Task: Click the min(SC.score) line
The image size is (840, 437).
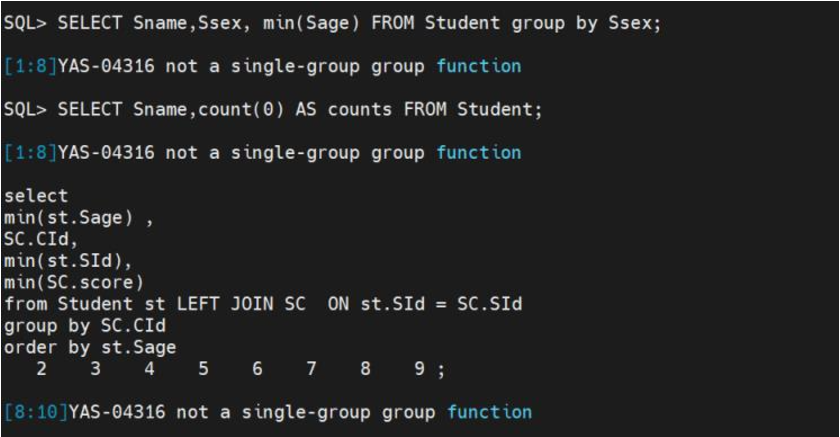Action: click(x=74, y=283)
